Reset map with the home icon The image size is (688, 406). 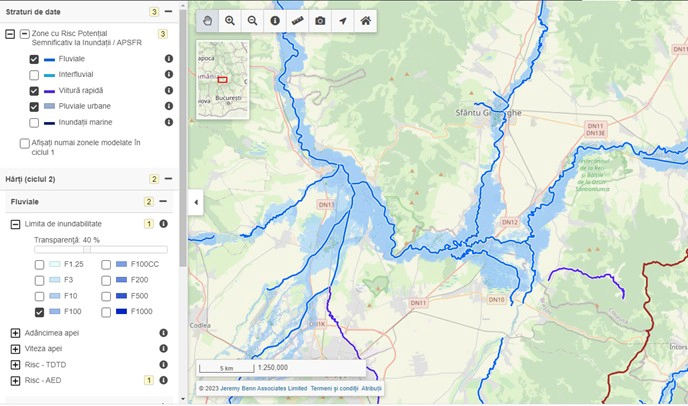click(x=366, y=20)
